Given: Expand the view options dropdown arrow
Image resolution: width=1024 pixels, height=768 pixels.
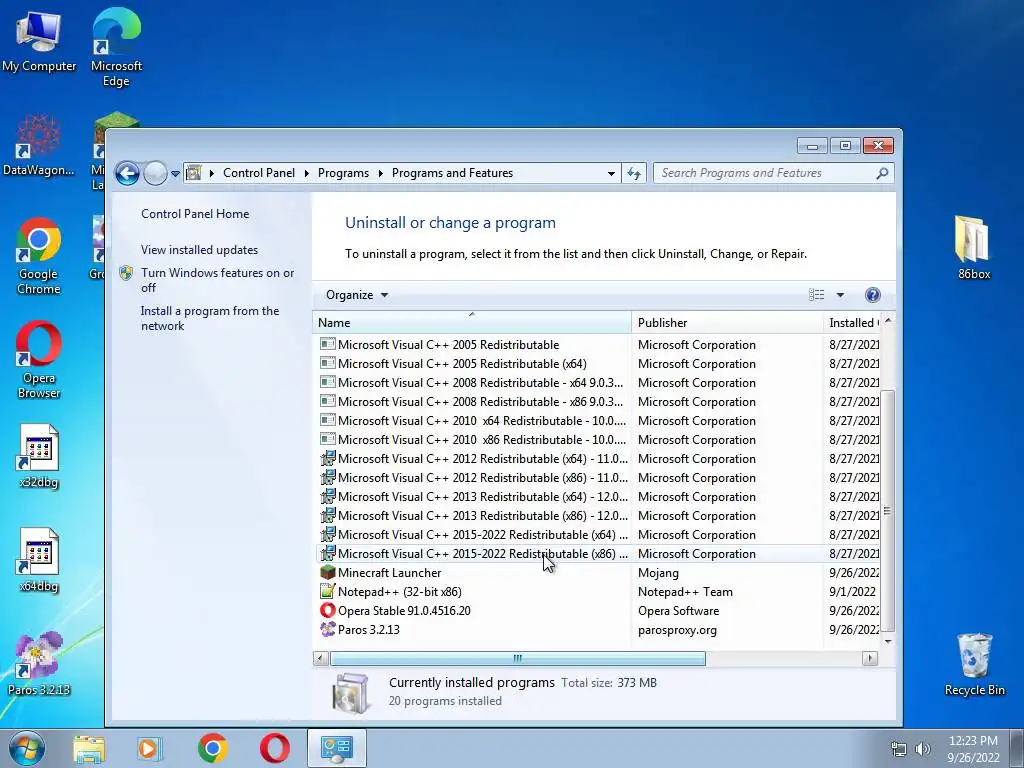Looking at the screenshot, I should tap(840, 295).
